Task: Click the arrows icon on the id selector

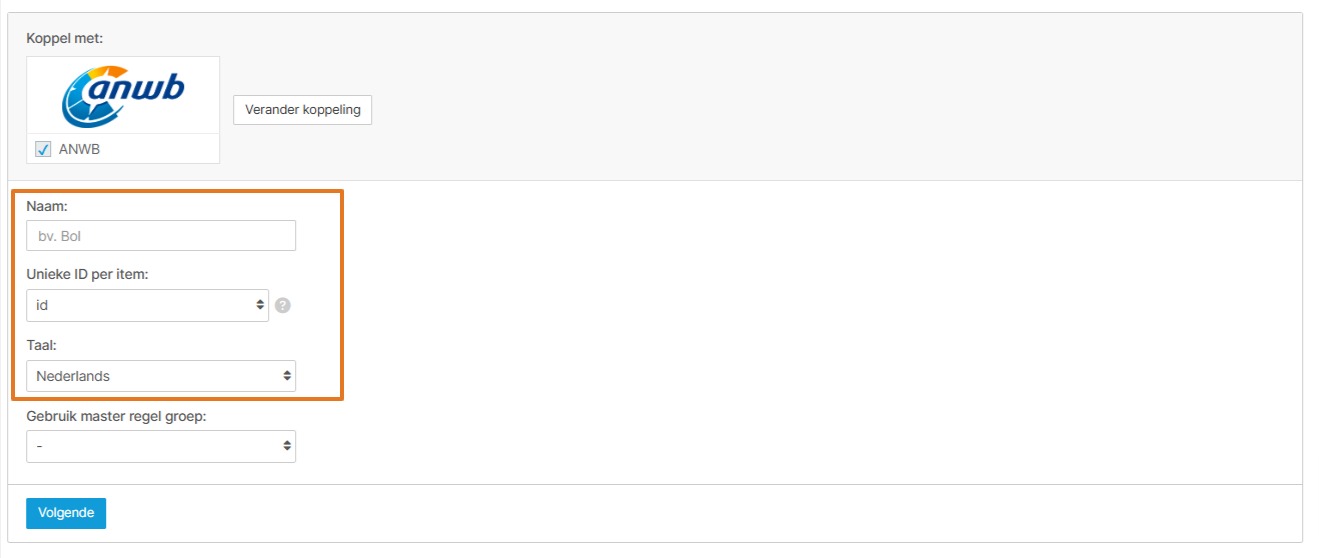Action: point(260,305)
